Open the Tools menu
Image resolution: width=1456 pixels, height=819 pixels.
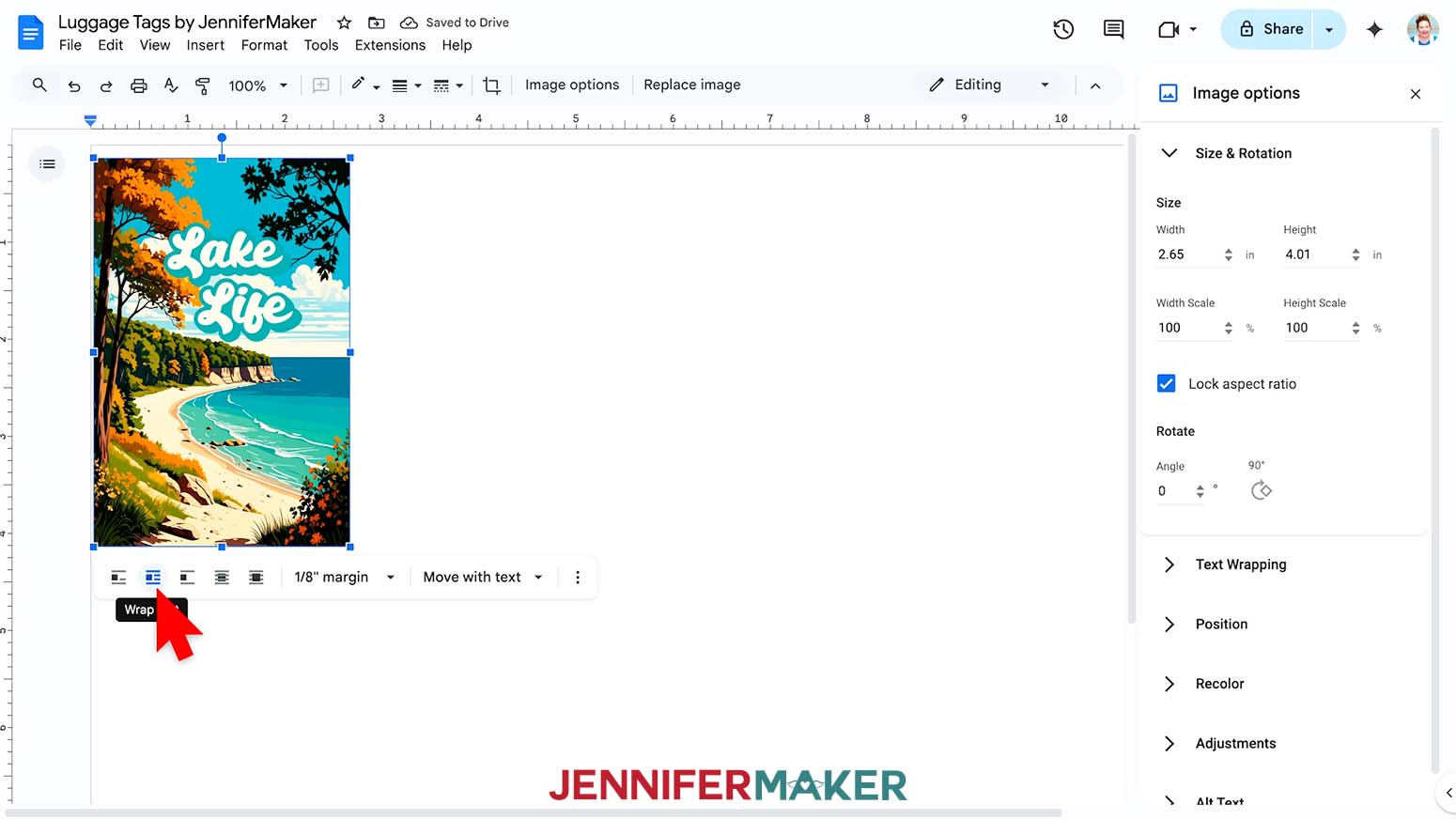pyautogui.click(x=320, y=45)
